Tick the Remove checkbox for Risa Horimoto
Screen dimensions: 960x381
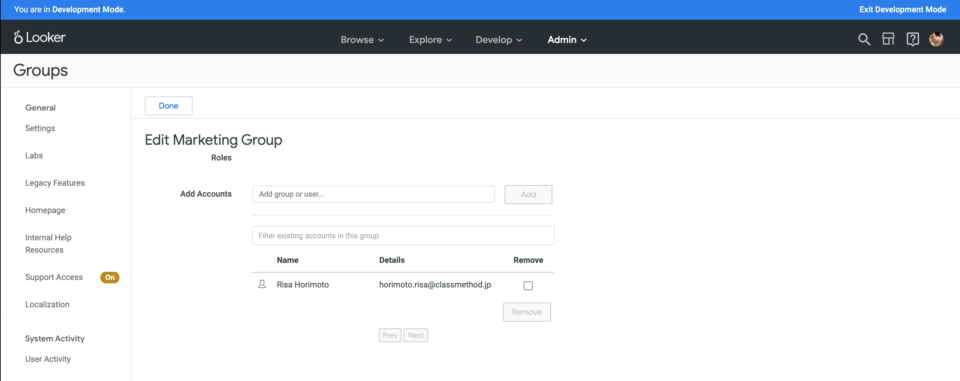pos(528,285)
